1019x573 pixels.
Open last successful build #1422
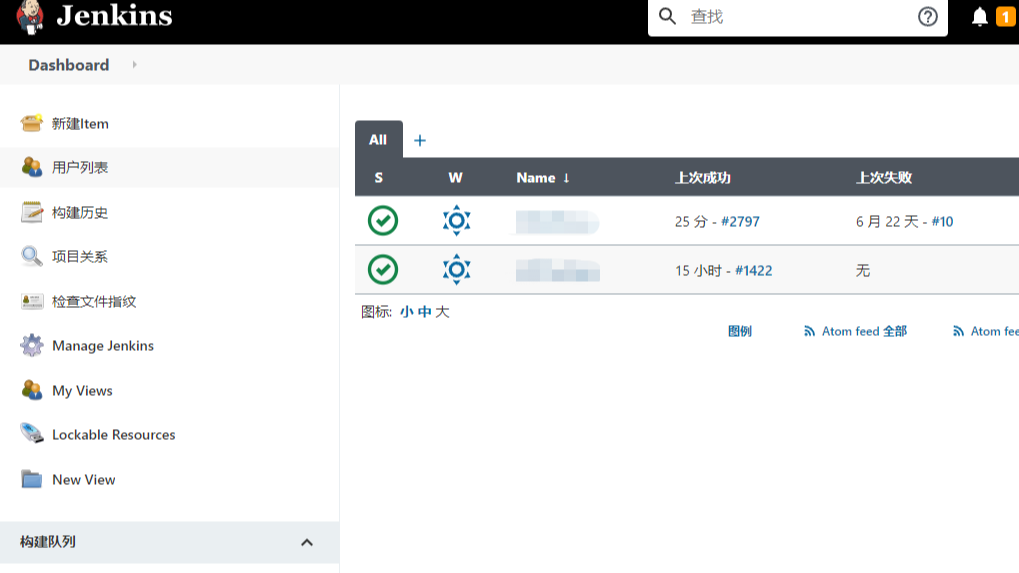point(754,270)
